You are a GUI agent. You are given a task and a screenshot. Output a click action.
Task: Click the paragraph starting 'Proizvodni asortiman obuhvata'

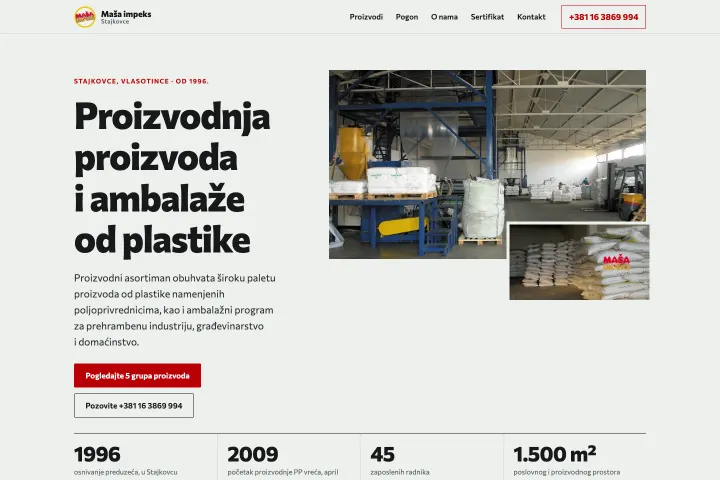tap(175, 310)
